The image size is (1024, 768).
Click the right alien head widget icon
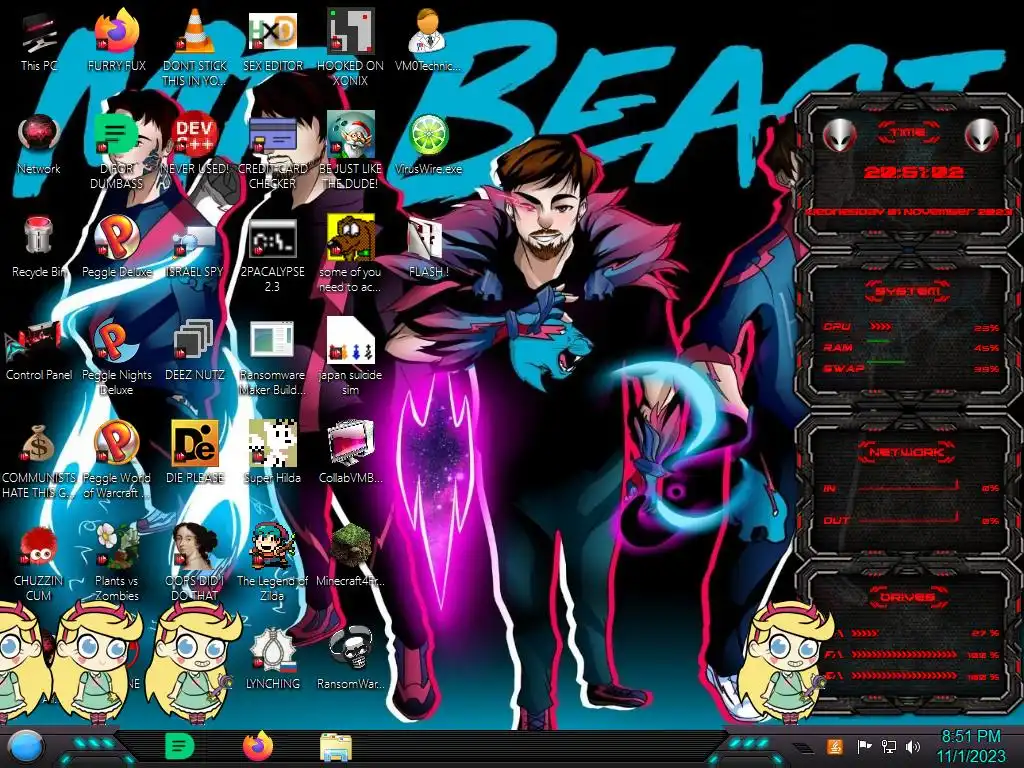coord(982,136)
